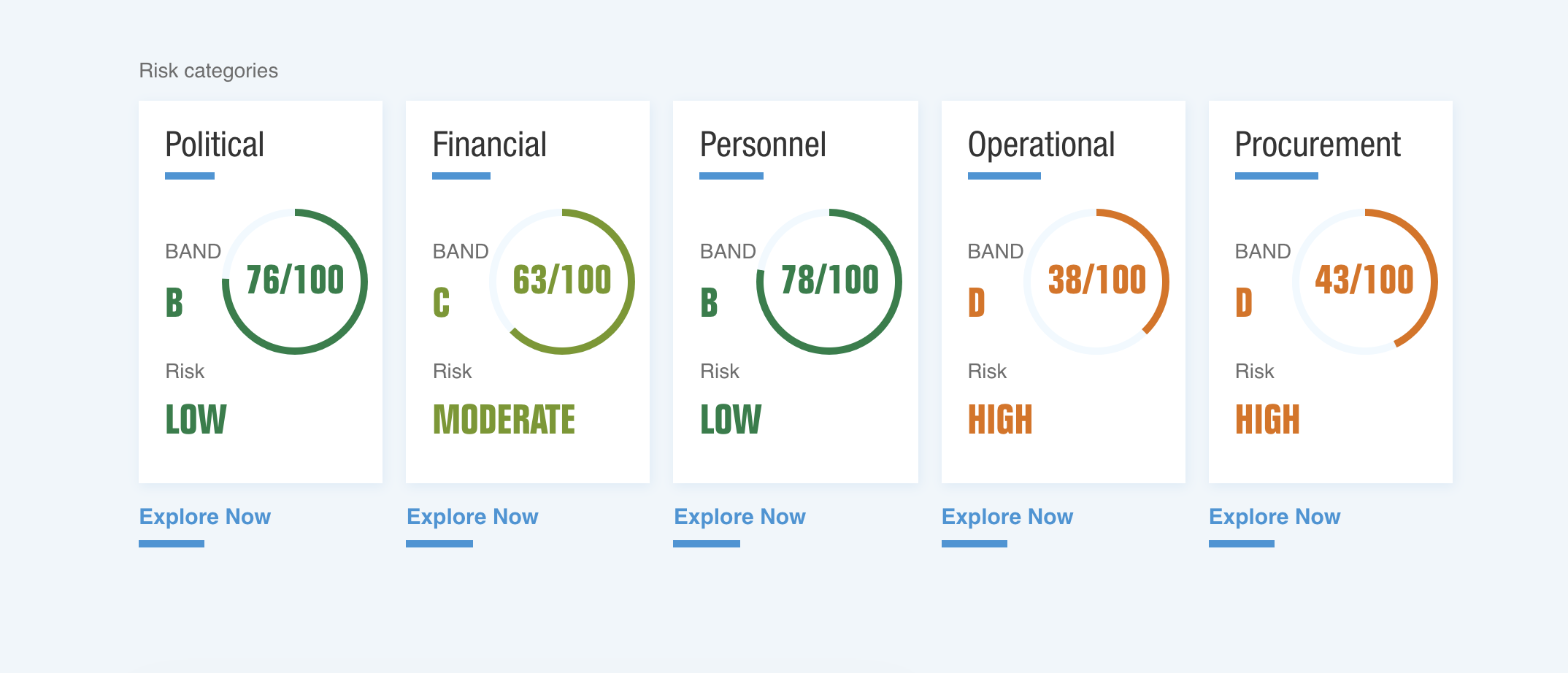
Task: Open Explore Now under Operational card
Action: pos(1007,517)
